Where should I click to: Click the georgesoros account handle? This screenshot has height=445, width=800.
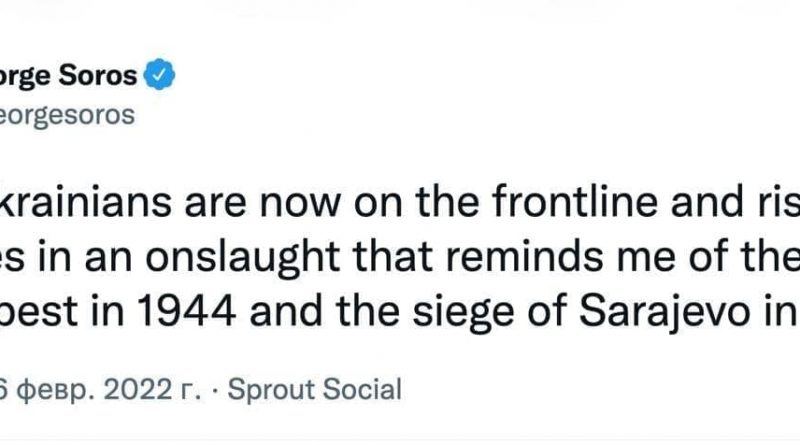point(66,115)
